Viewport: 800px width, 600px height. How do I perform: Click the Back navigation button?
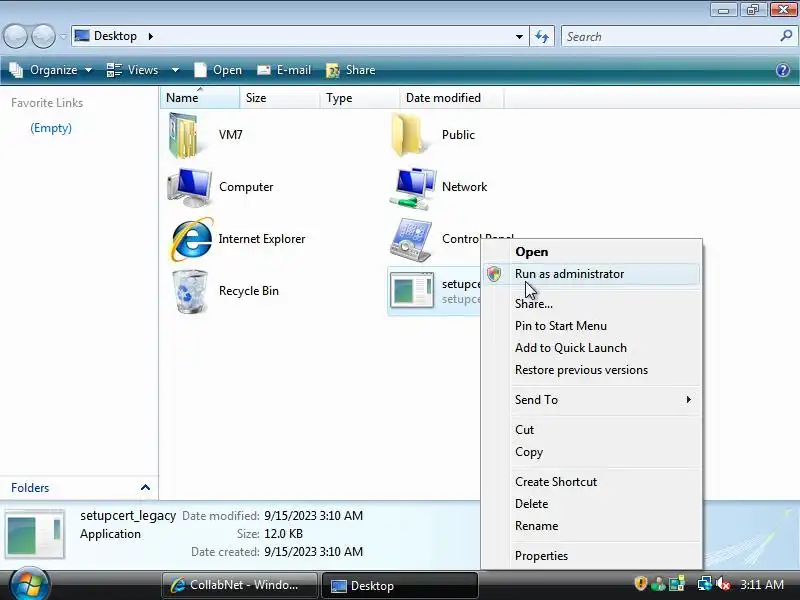tap(15, 36)
